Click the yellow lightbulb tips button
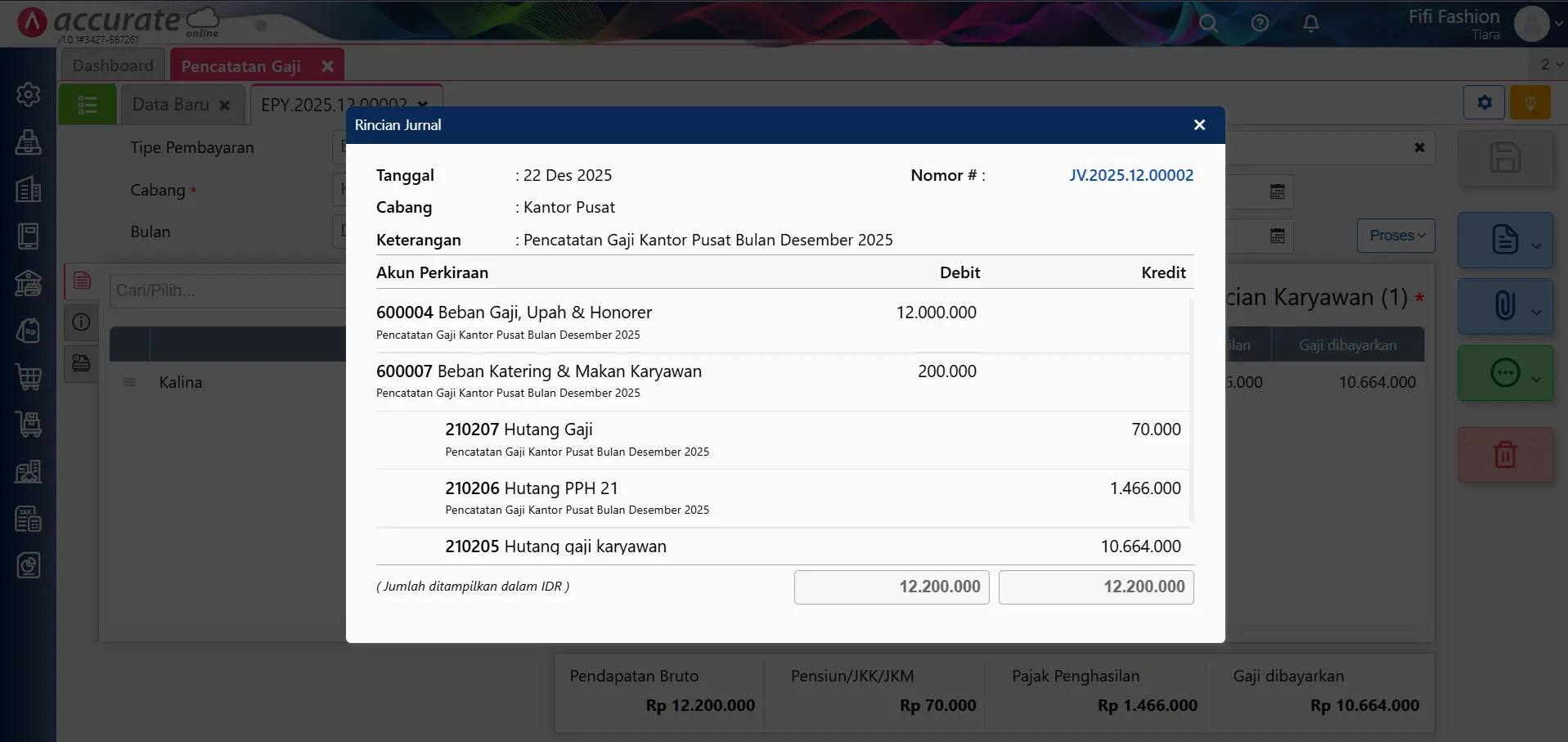This screenshot has width=1568, height=742. 1530,103
